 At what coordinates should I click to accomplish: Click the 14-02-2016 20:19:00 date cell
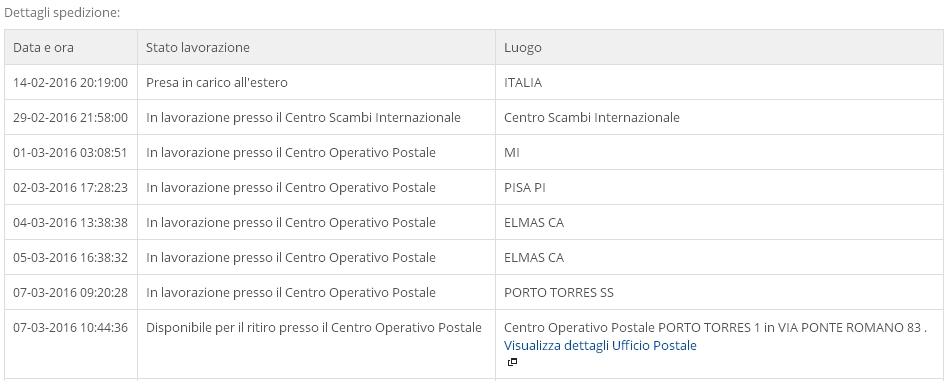click(x=70, y=82)
